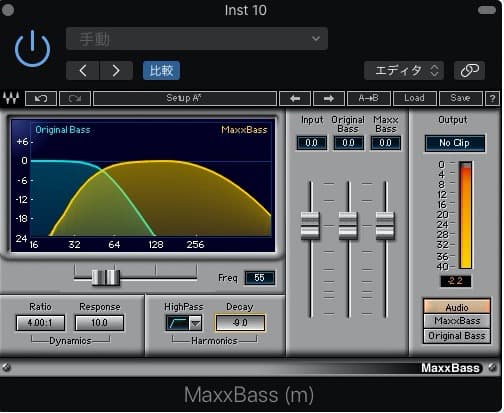
Task: Select Original Bass monitor mode
Action: 457,336
